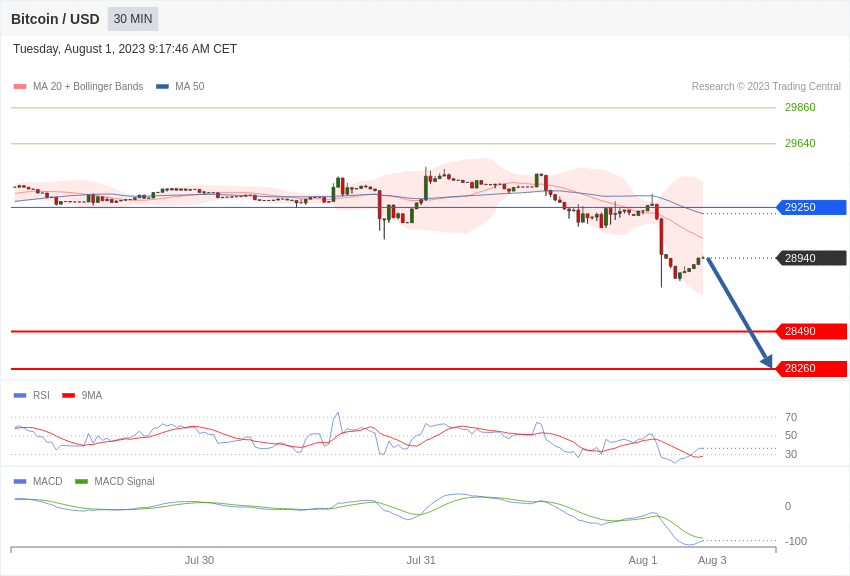Screen dimensions: 850x576
Task: Click the MA 20 + Bollinger Bands label
Action: [x=88, y=86]
